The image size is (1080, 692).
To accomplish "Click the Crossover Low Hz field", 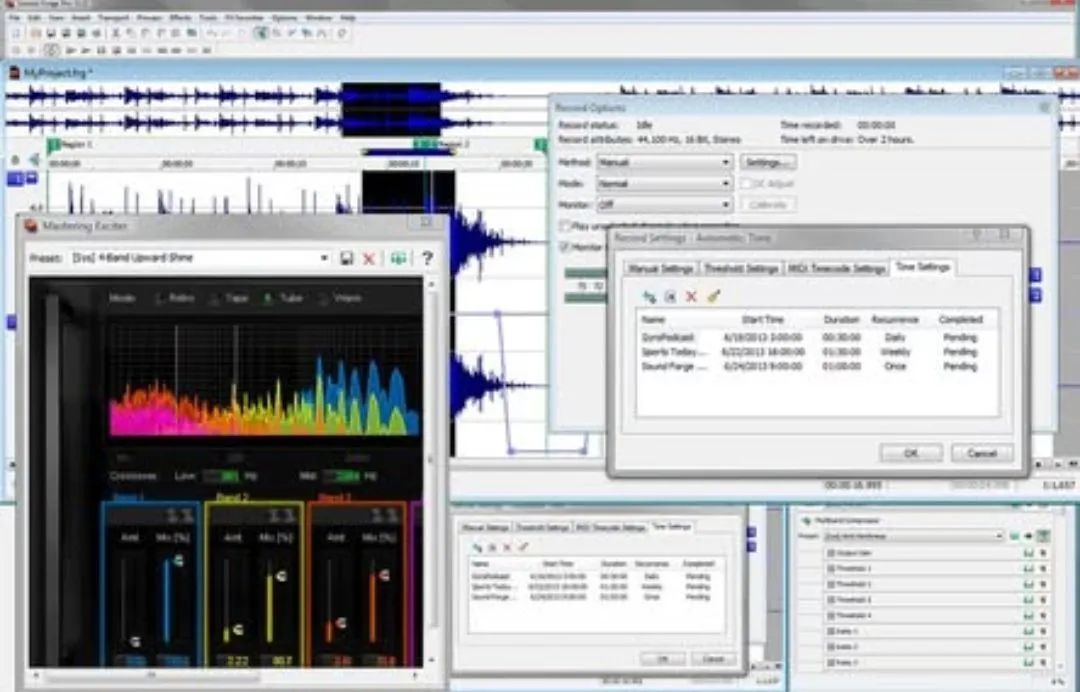I will coord(222,476).
